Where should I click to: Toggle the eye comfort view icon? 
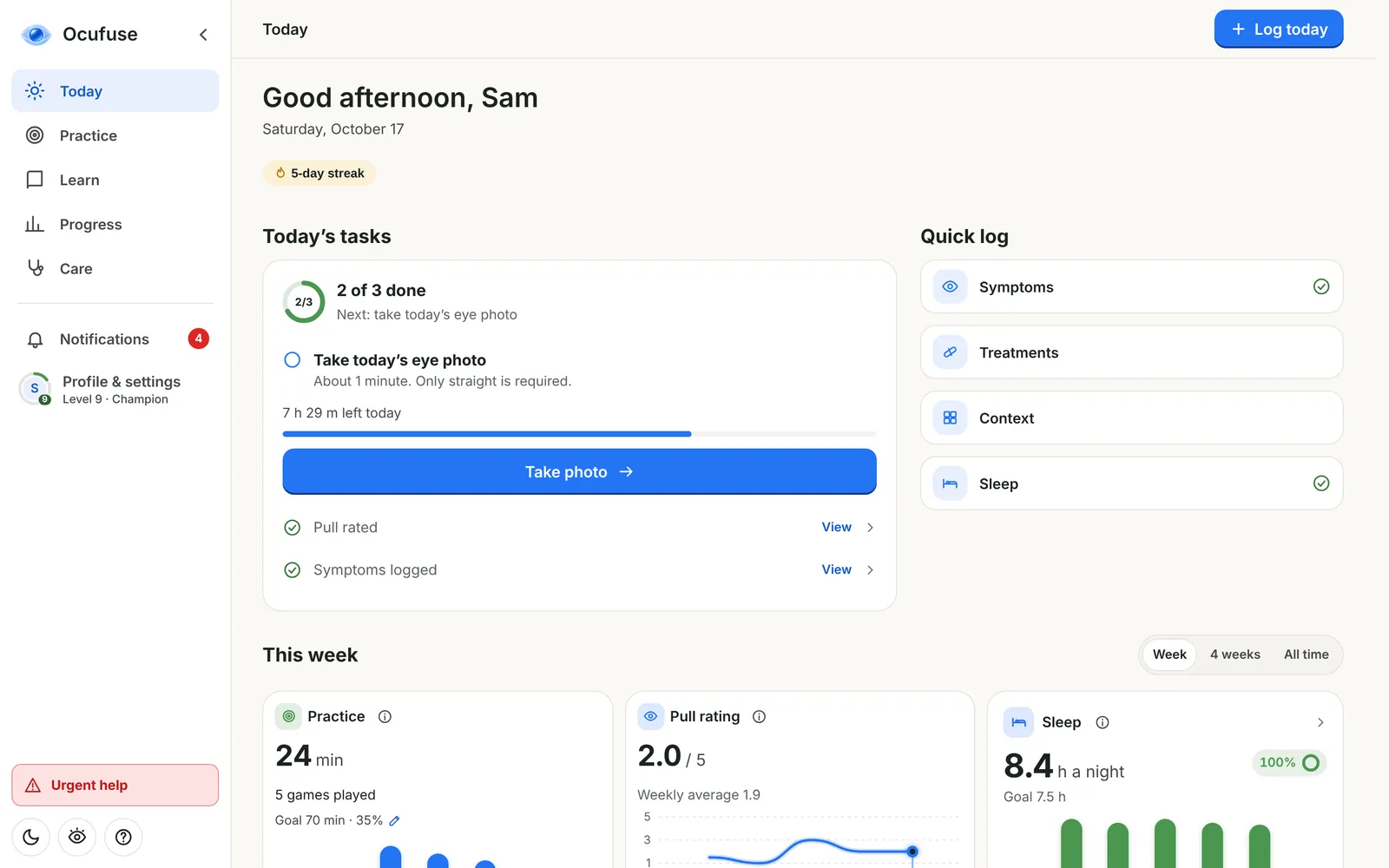77,837
